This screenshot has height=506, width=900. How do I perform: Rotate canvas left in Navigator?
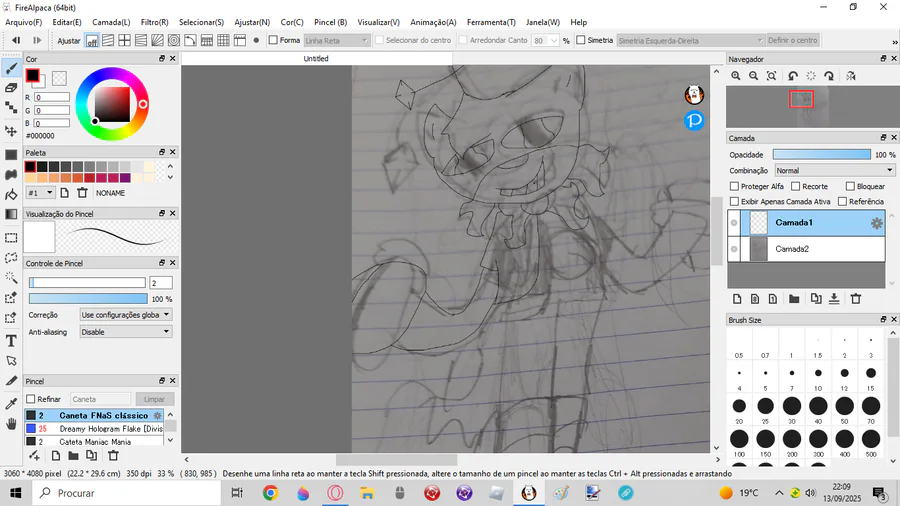click(x=793, y=76)
